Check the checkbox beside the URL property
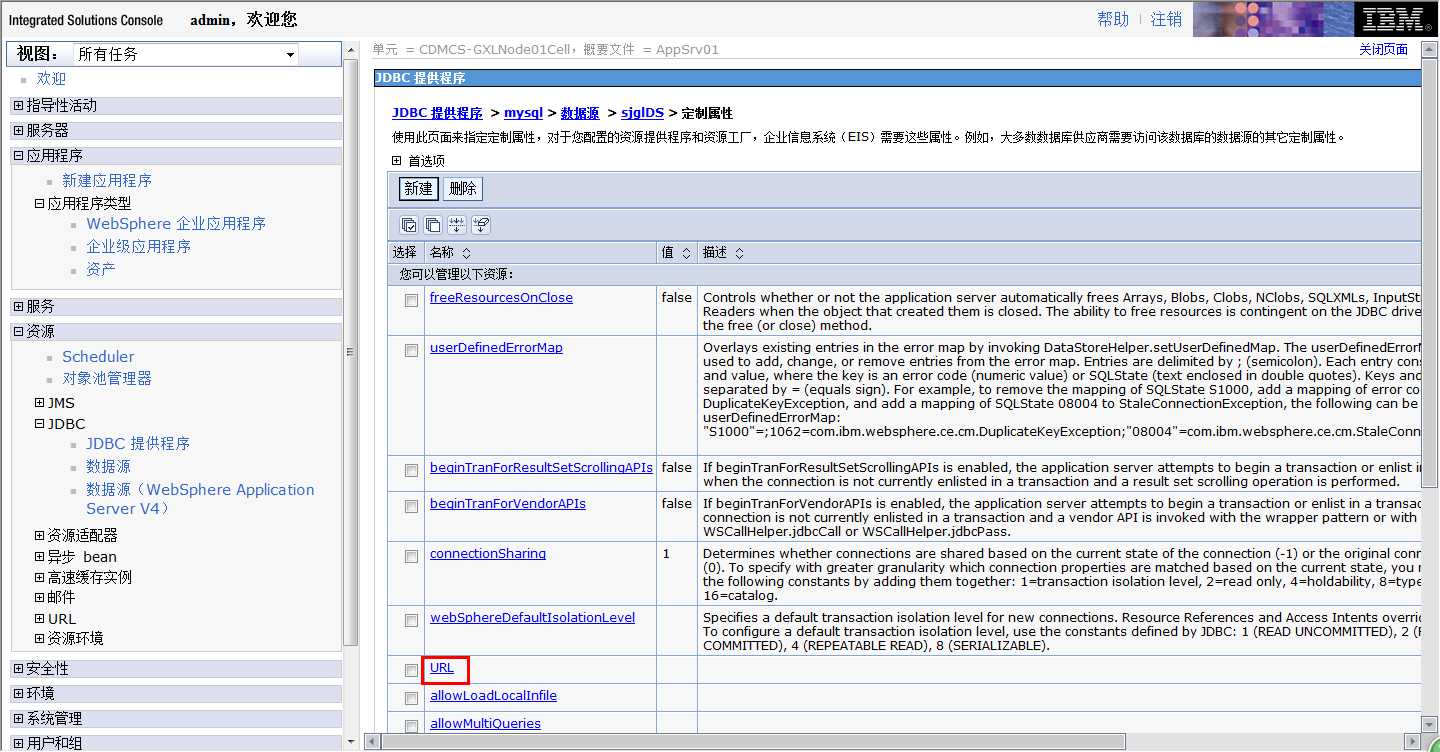Viewport: 1440px width, 752px height. (411, 670)
